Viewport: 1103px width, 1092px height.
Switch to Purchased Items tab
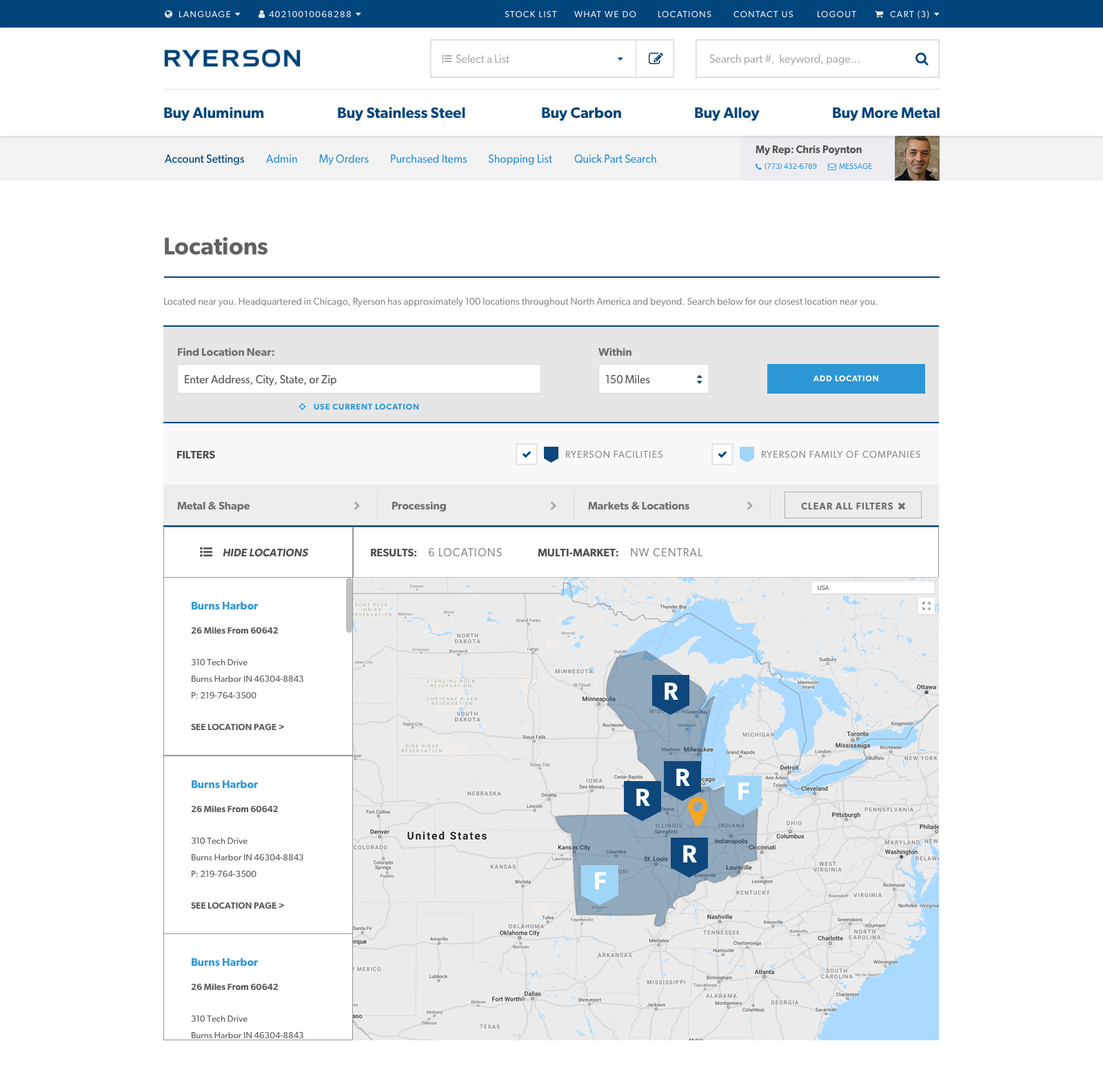point(428,159)
